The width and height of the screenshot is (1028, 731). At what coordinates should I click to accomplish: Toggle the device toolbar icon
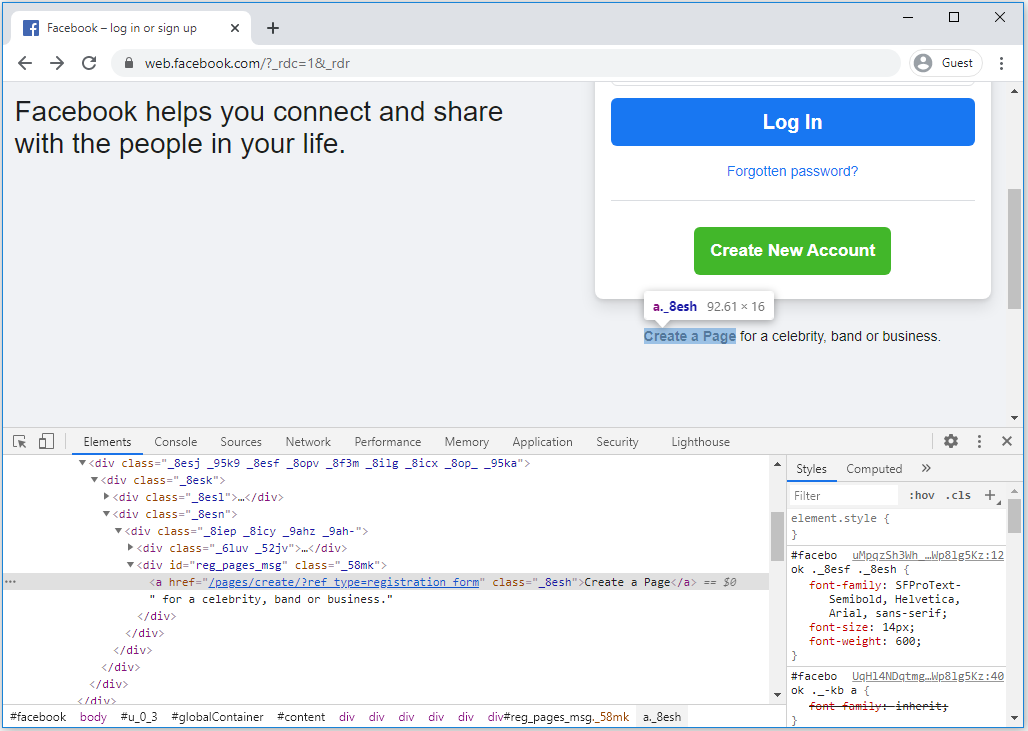pos(46,441)
